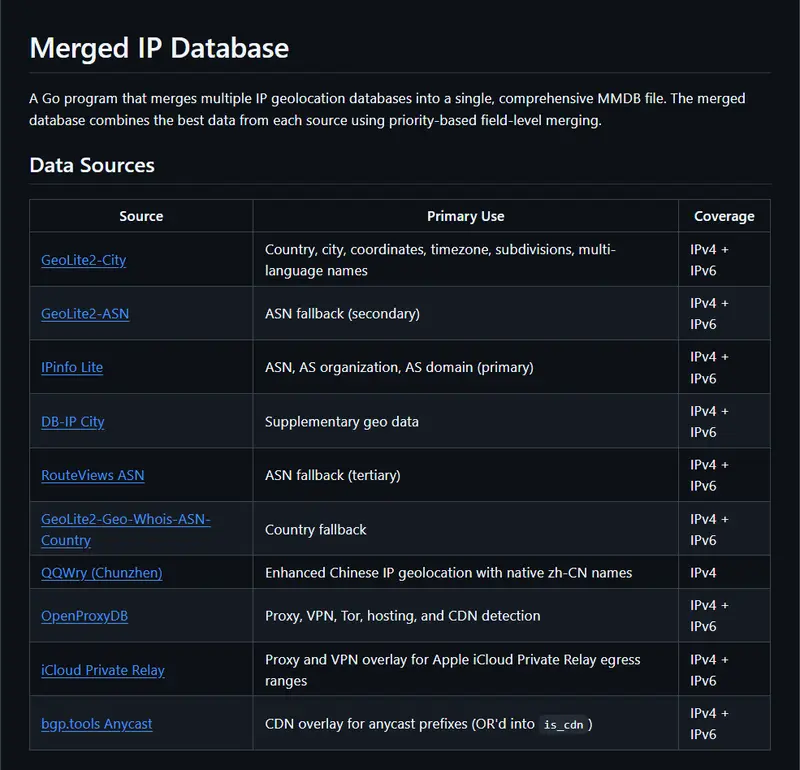Viewport: 800px width, 770px height.
Task: Click the 'A Go program that merges' paragraph
Action: (387, 109)
